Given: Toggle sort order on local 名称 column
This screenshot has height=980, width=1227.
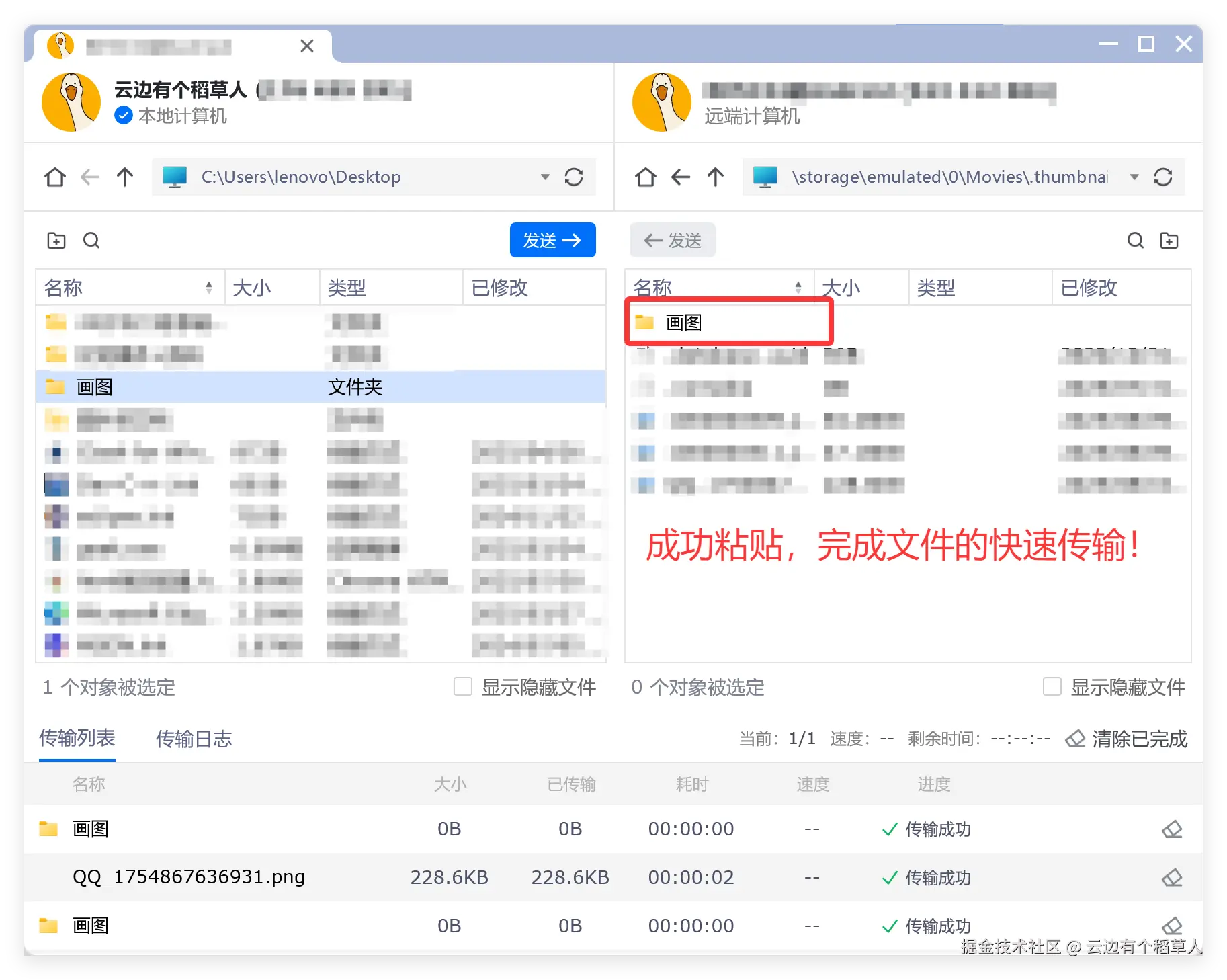Looking at the screenshot, I should coord(209,288).
